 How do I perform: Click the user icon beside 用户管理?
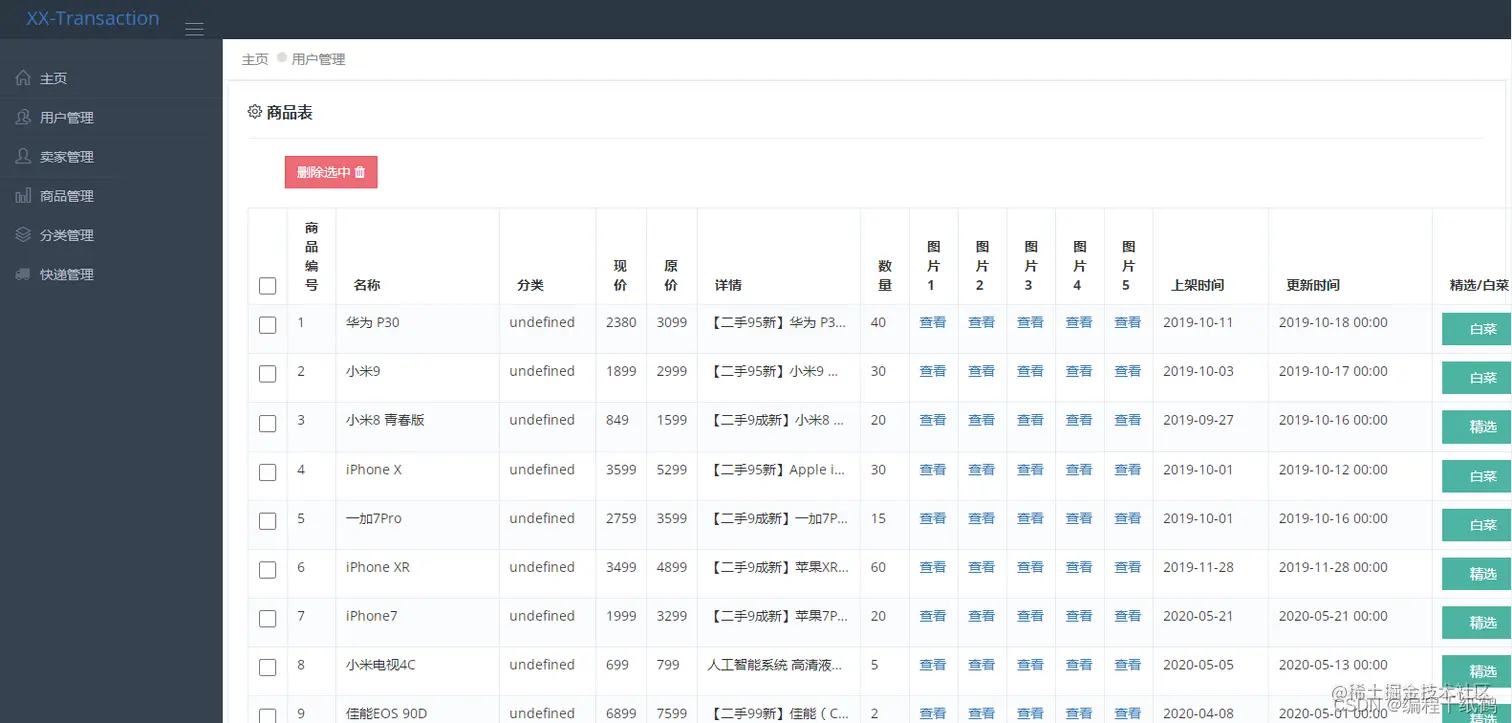(23, 117)
